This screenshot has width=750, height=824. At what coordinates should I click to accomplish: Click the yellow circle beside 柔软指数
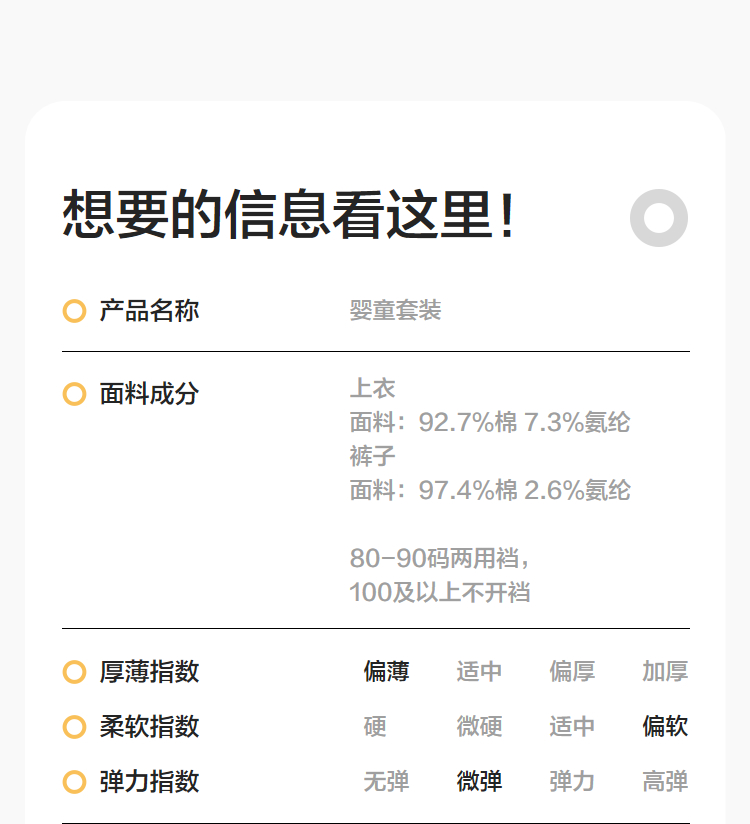tap(74, 727)
